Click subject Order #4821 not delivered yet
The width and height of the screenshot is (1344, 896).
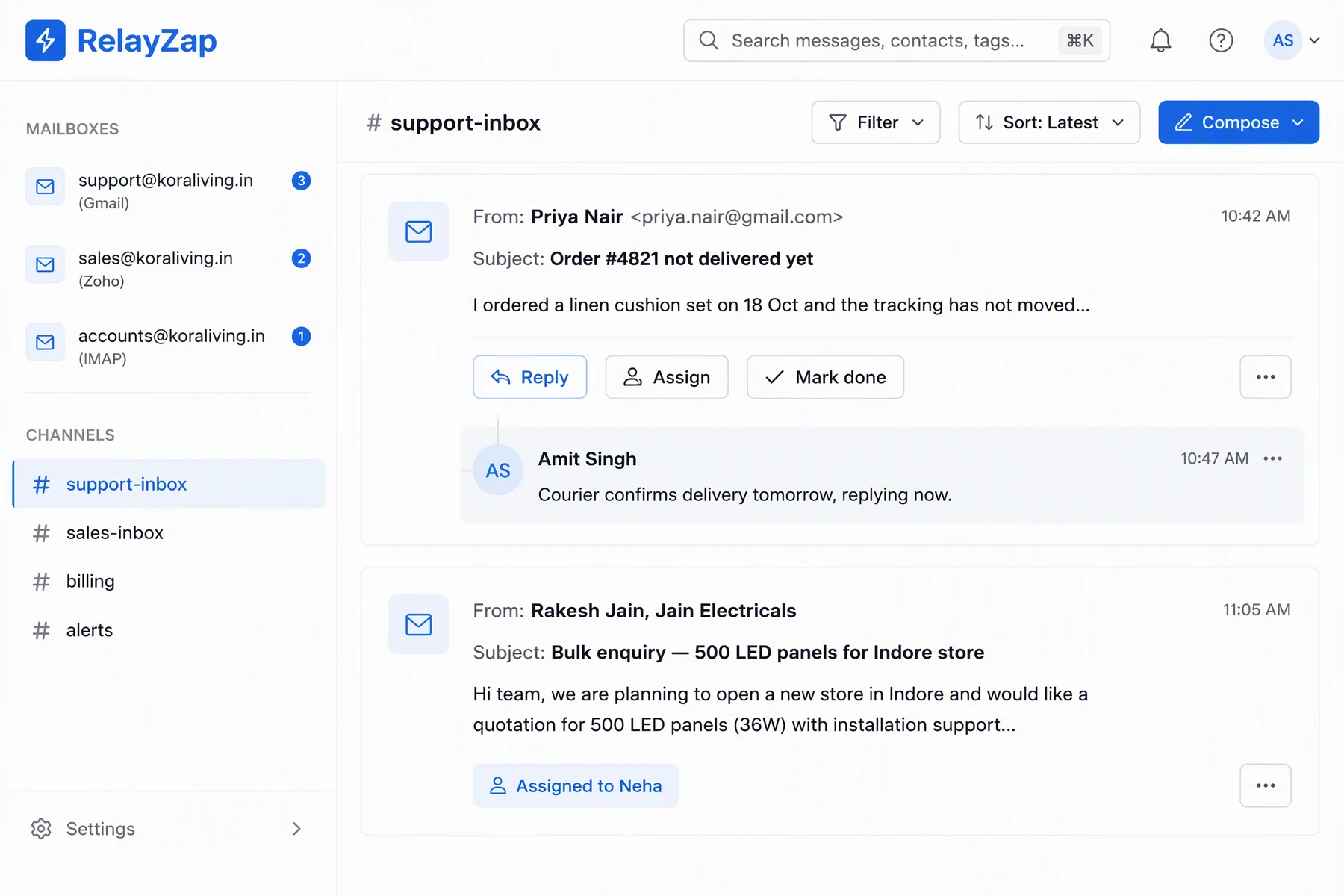(x=682, y=258)
